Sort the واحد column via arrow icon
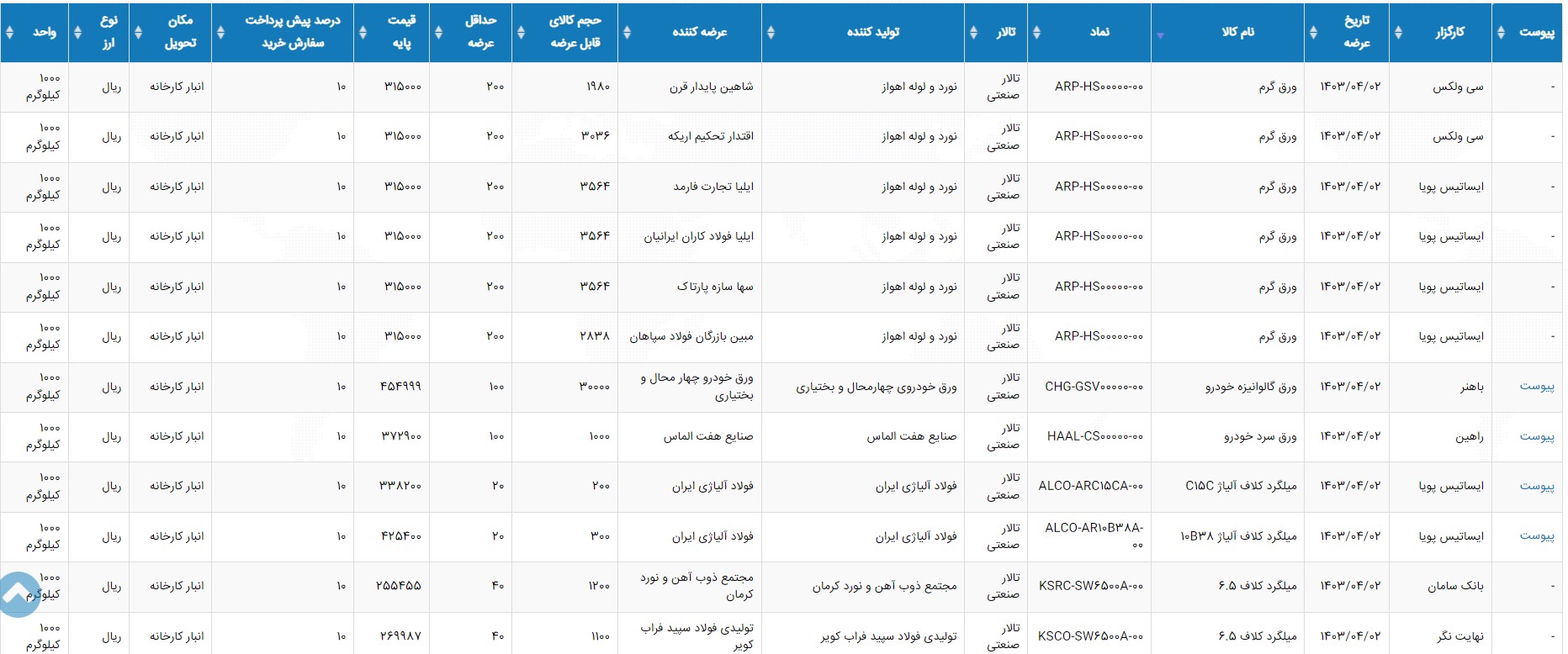Screen dimensions: 1568x654 click(x=9, y=32)
